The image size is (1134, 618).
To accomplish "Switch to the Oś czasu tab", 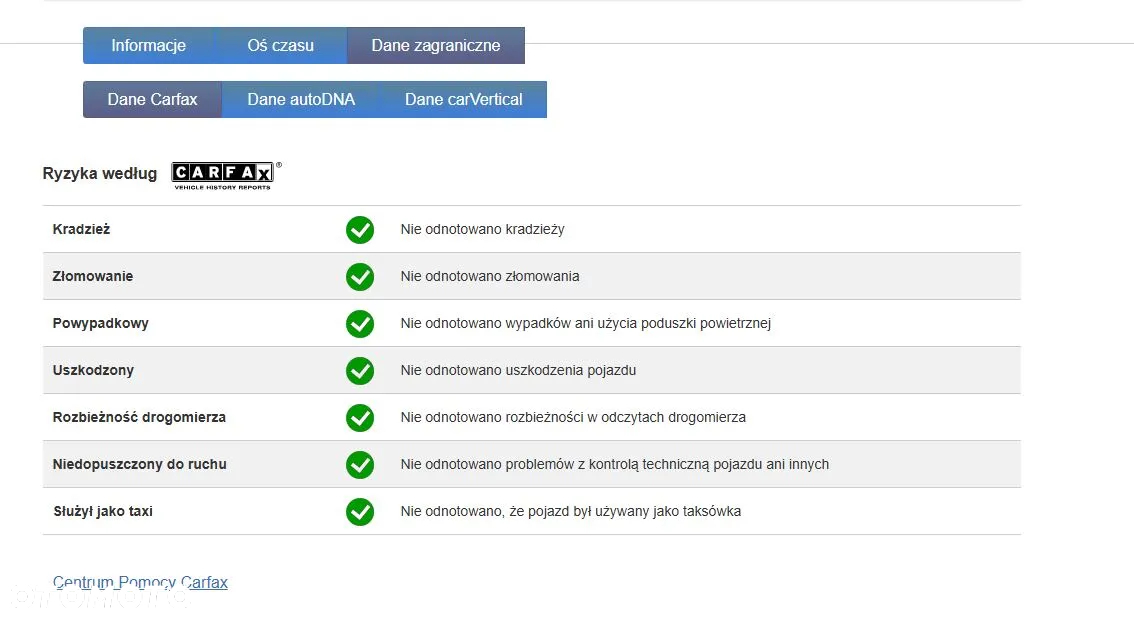I will [x=281, y=46].
